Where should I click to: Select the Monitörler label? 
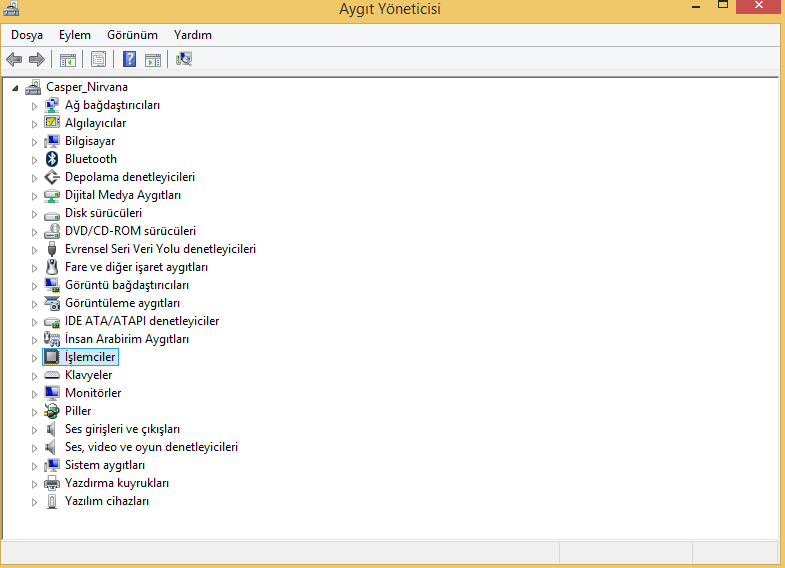pyautogui.click(x=93, y=393)
